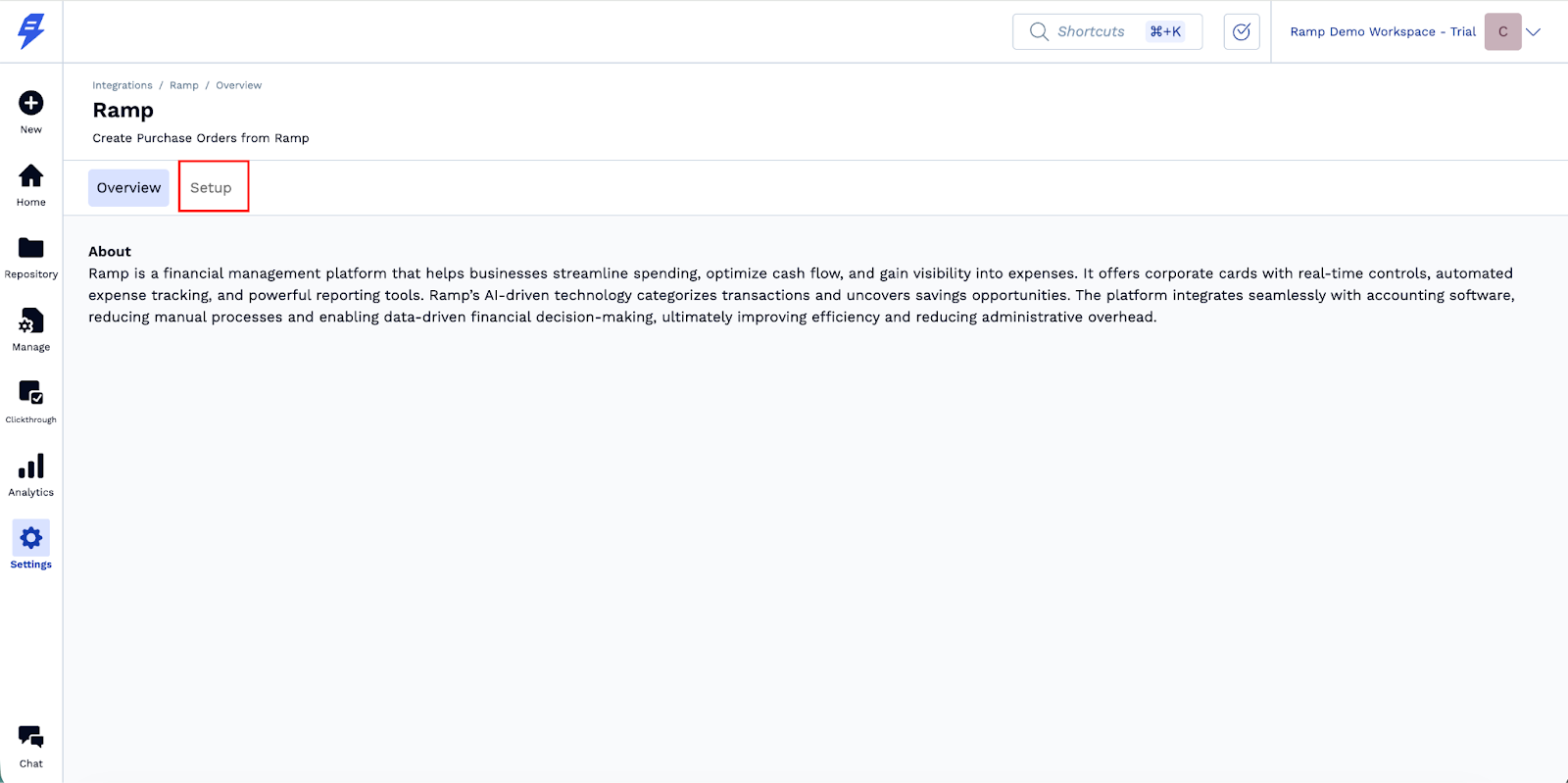This screenshot has width=1568, height=783.
Task: Click the lightning bolt app logo
Action: point(31,31)
